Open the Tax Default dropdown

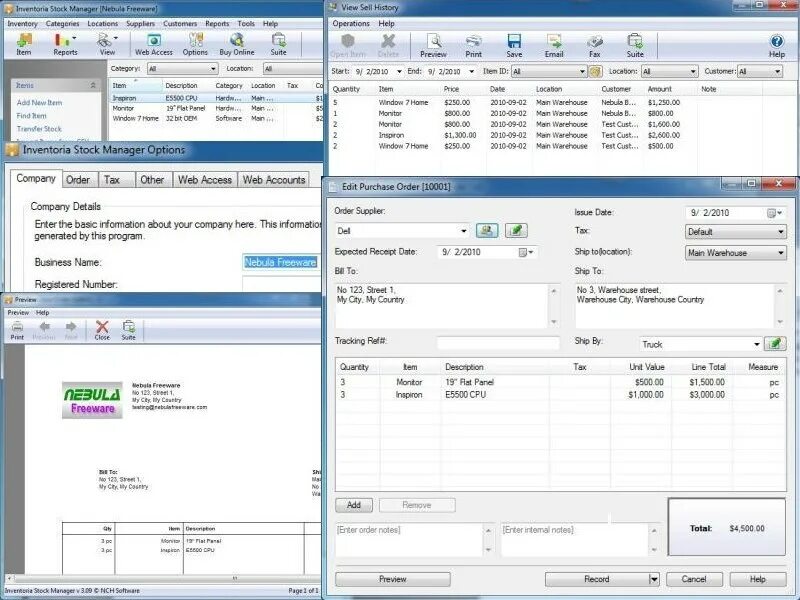(x=735, y=230)
